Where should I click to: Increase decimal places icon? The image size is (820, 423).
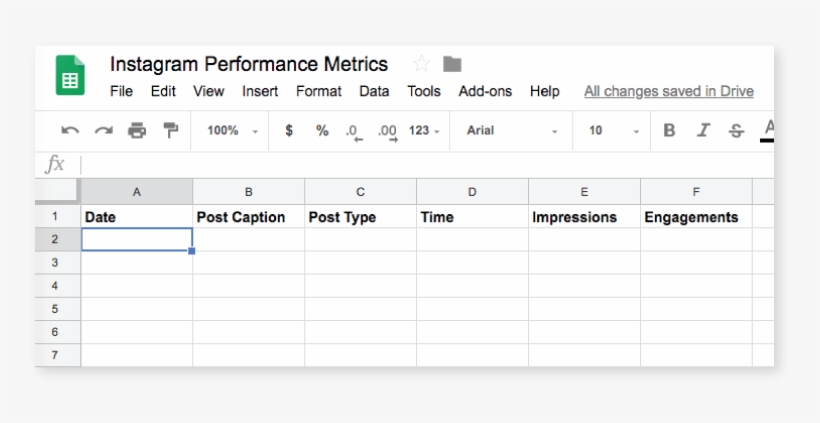pos(388,132)
